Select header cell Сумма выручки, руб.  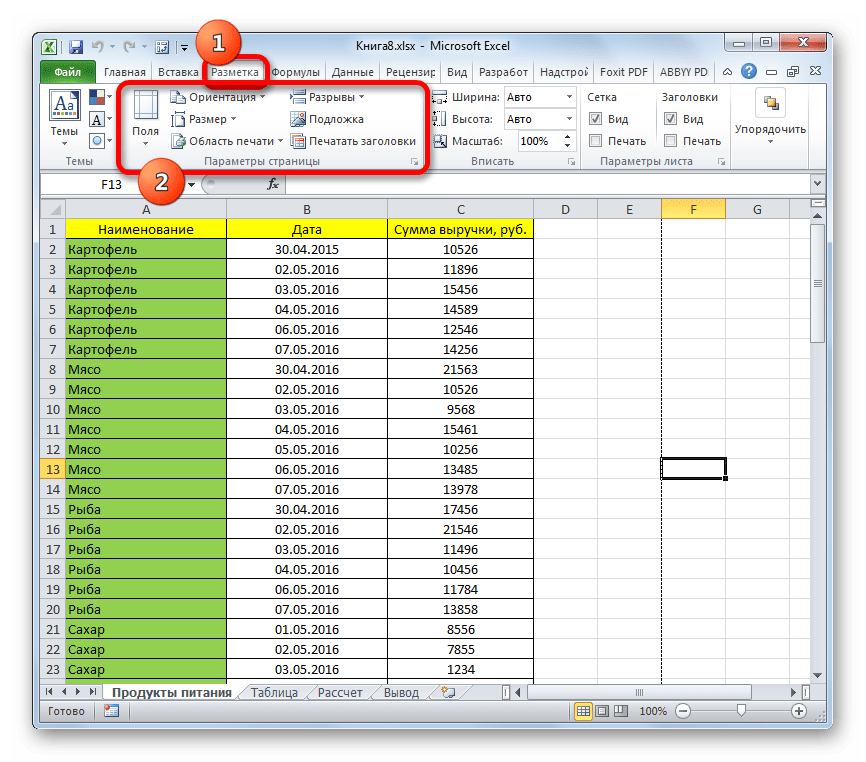tap(460, 229)
